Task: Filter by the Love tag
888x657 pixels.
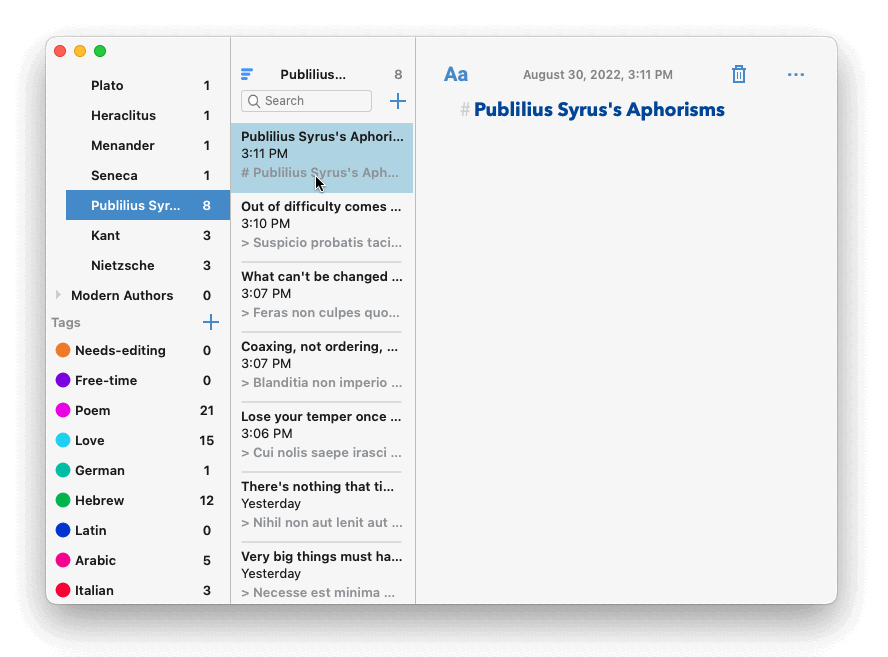Action: [x=138, y=440]
